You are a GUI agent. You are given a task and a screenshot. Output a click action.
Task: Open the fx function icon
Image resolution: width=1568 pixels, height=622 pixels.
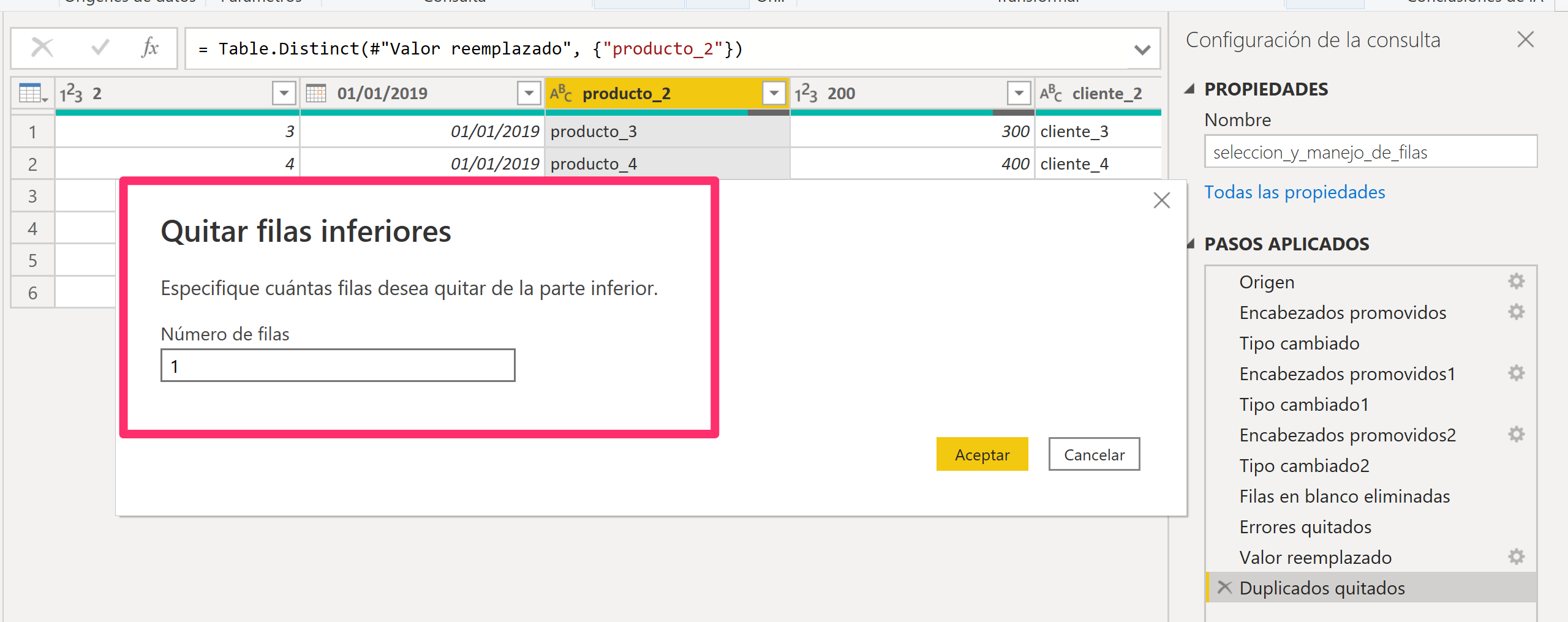(150, 47)
